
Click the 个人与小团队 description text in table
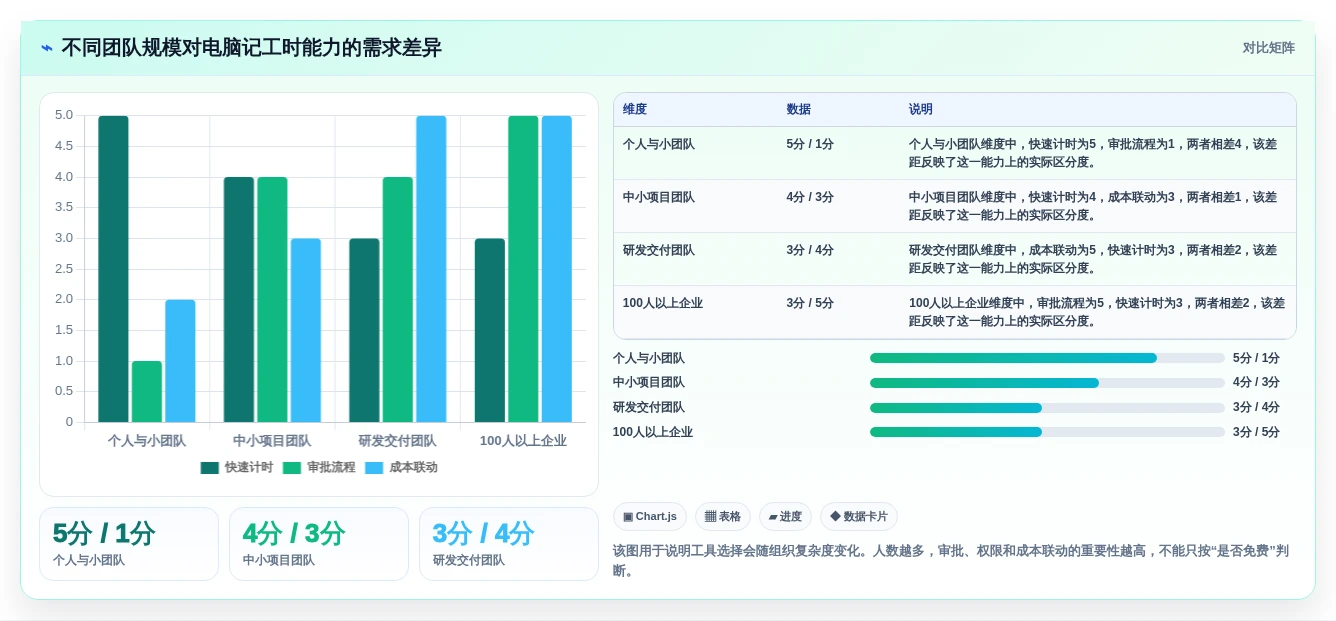coord(1093,153)
